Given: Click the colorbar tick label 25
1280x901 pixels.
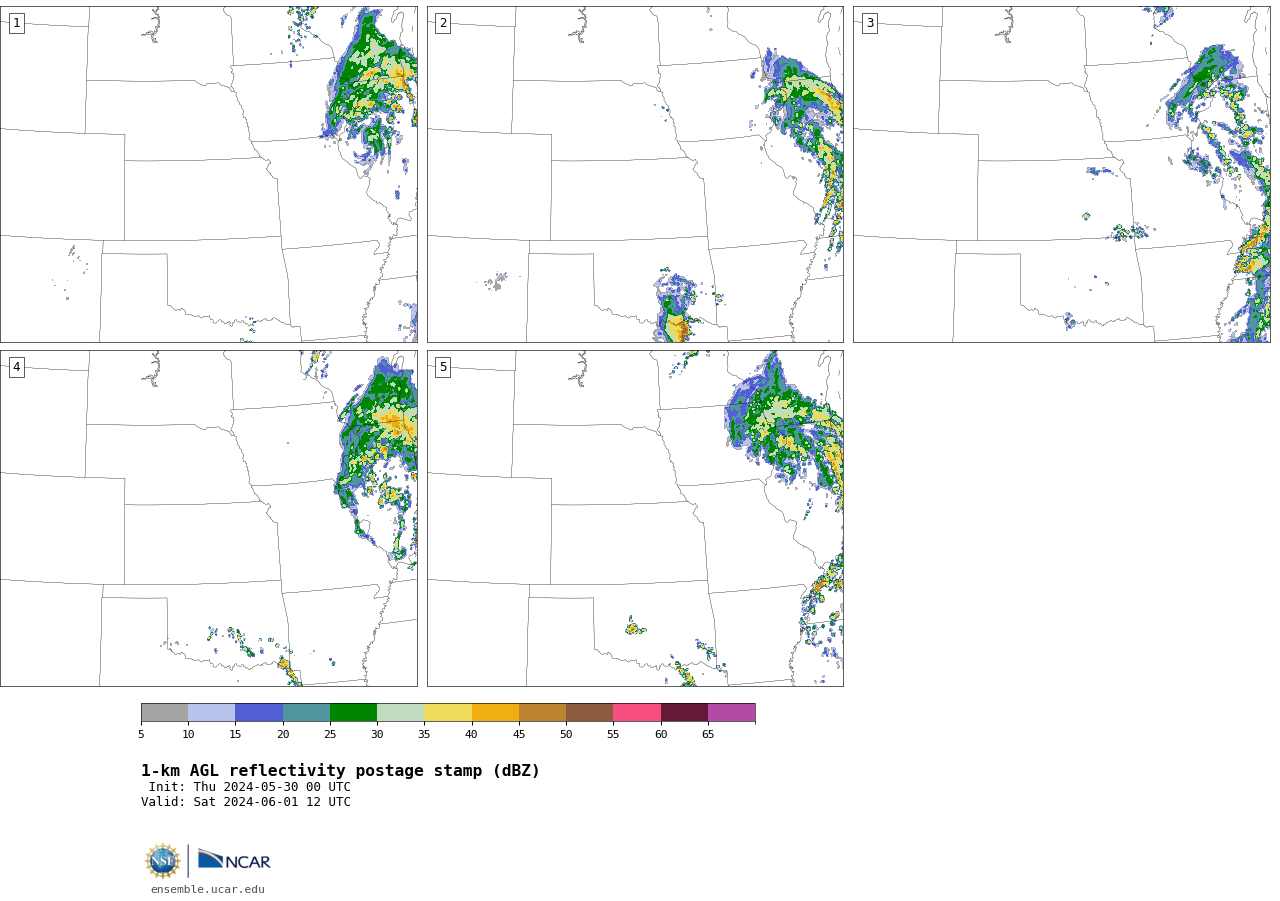Looking at the screenshot, I should 330,735.
